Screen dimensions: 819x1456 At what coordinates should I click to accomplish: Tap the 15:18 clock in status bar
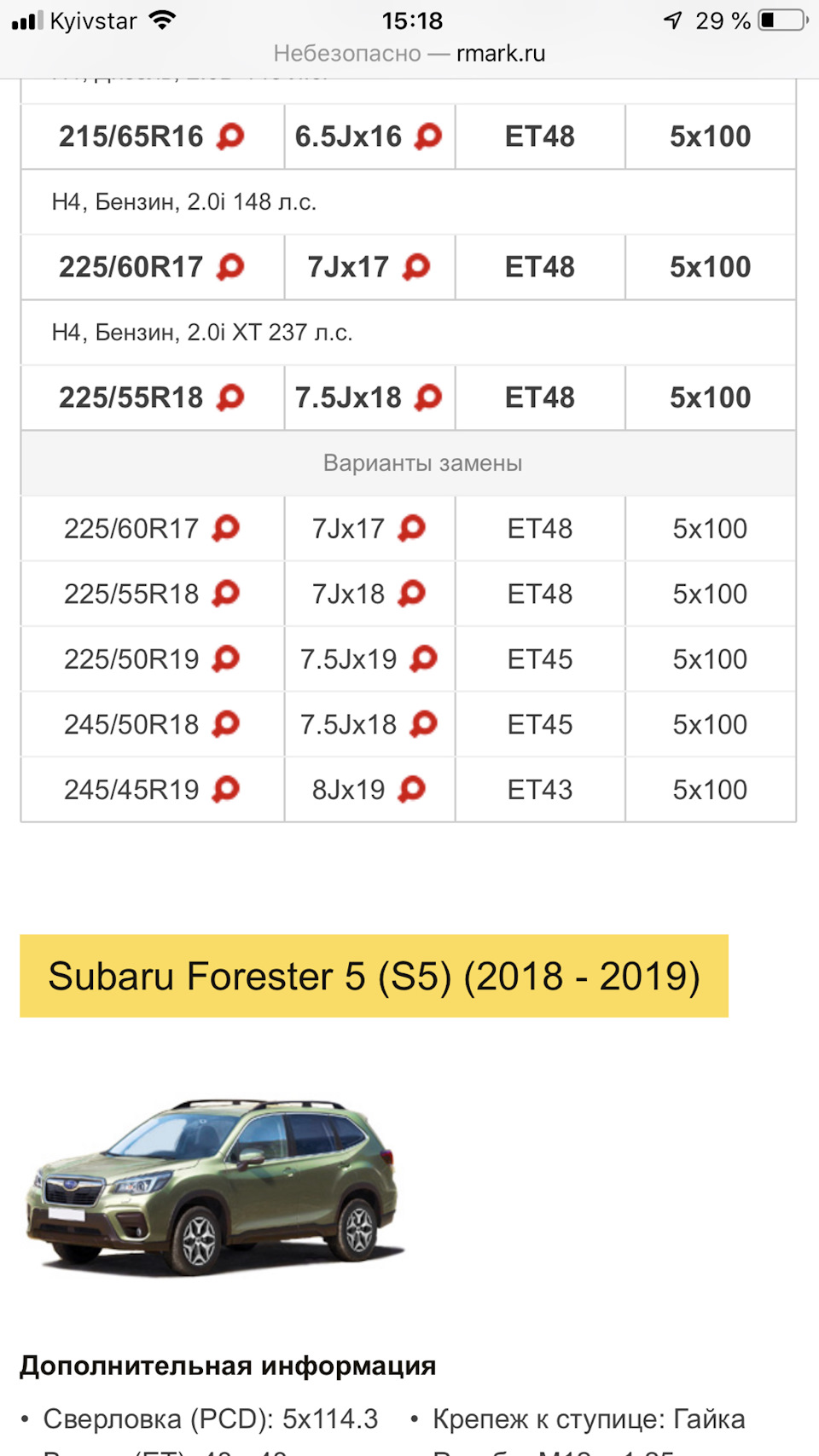(412, 20)
